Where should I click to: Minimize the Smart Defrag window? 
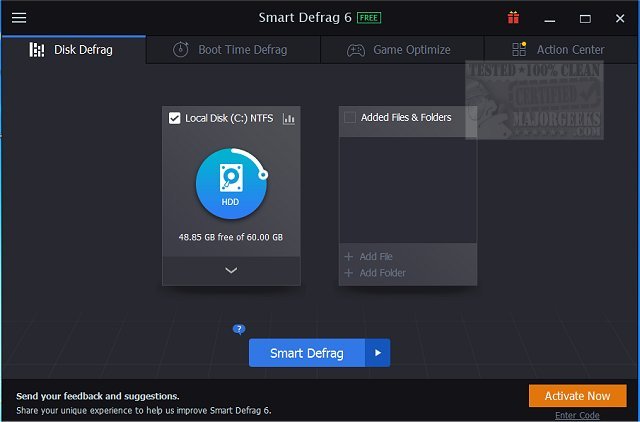(550, 18)
